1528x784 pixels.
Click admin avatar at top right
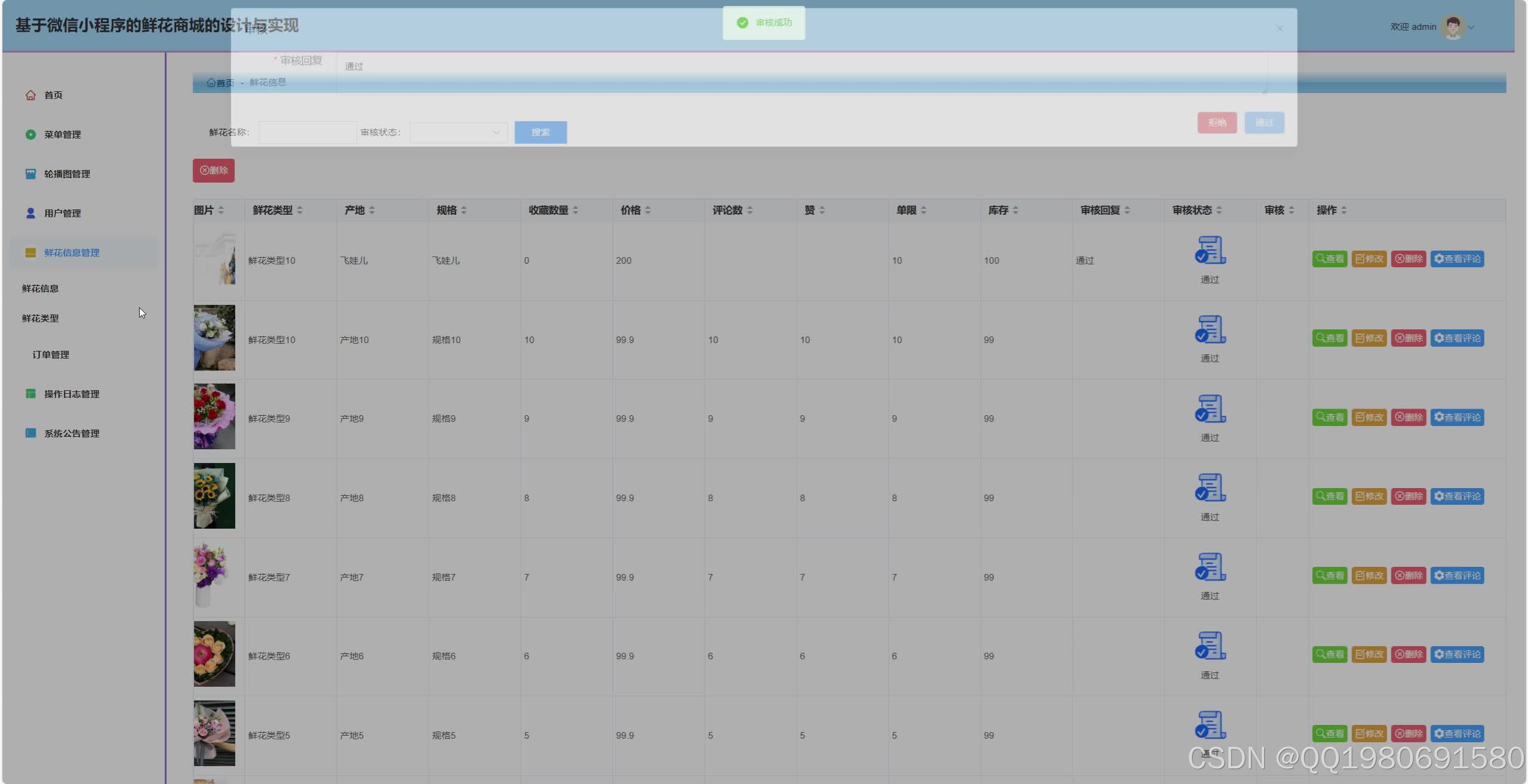point(1452,27)
